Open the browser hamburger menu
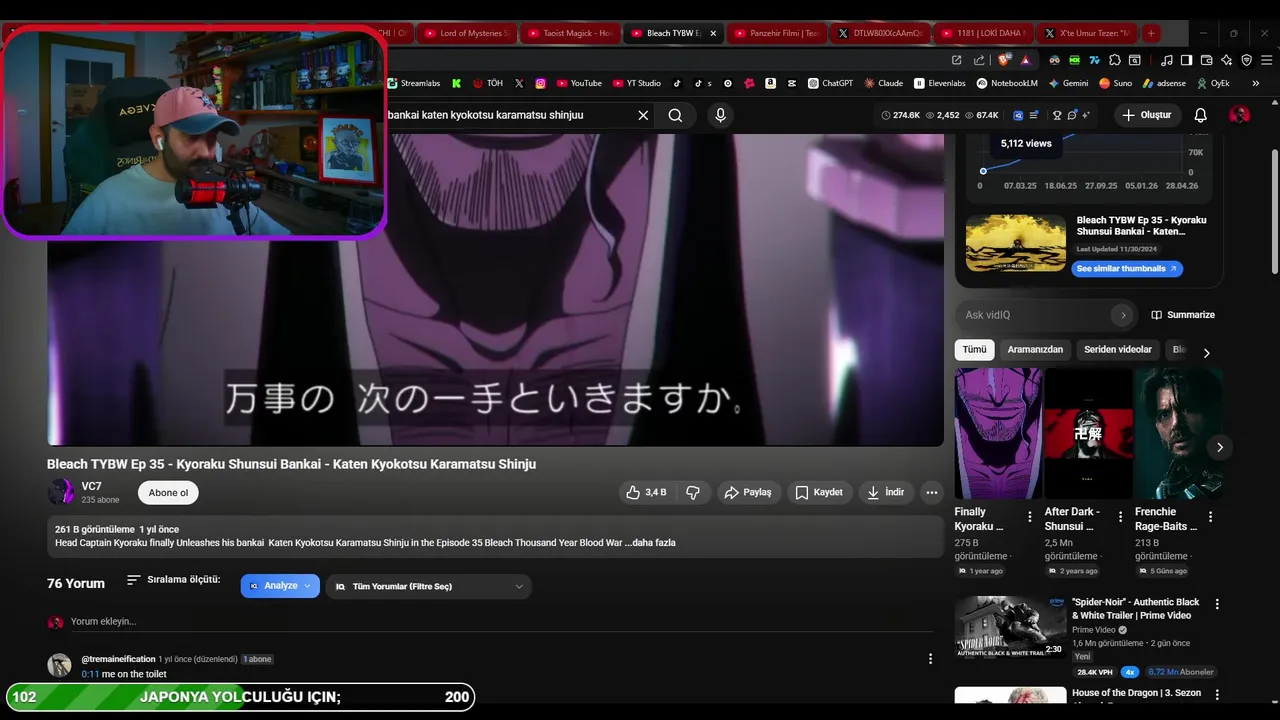1280x720 pixels. pyautogui.click(x=1265, y=60)
